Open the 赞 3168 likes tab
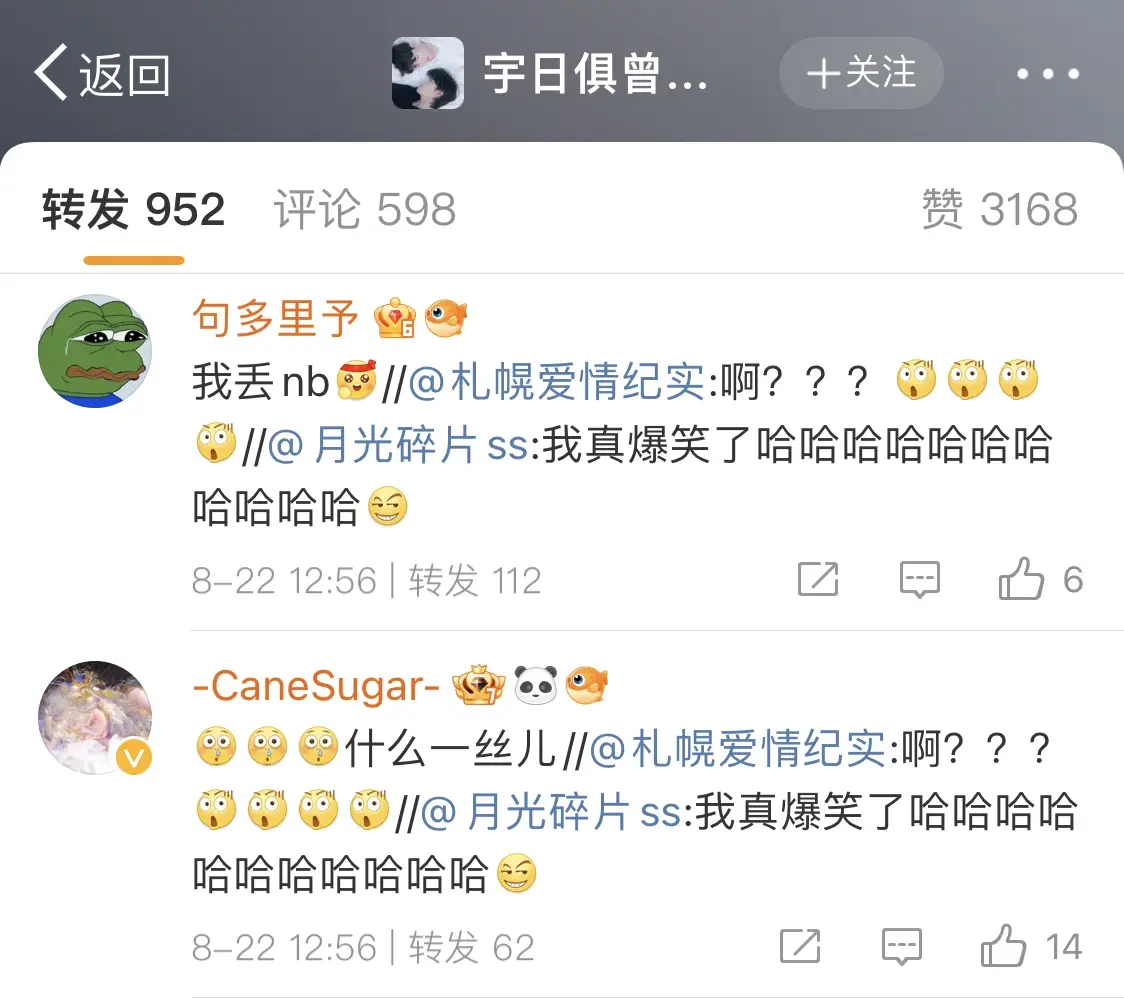Image resolution: width=1124 pixels, height=999 pixels. [999, 209]
